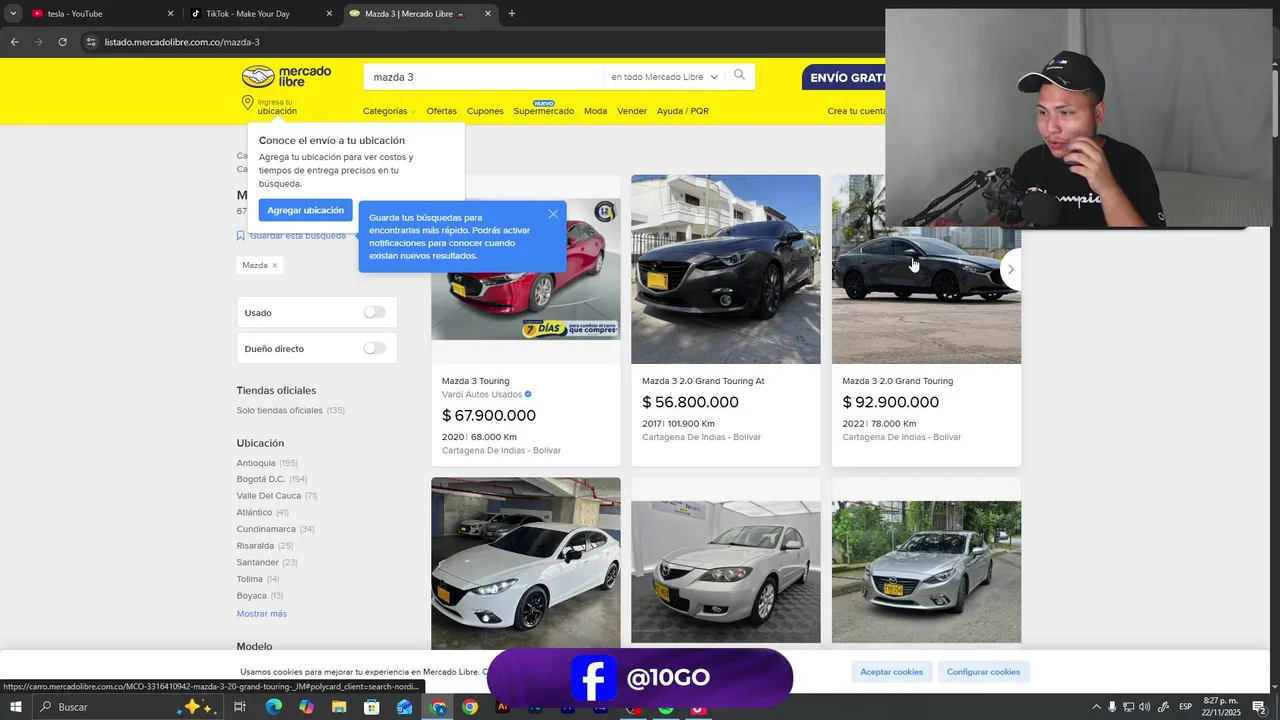Click the Guardar esta búsqueda link

tap(298, 236)
